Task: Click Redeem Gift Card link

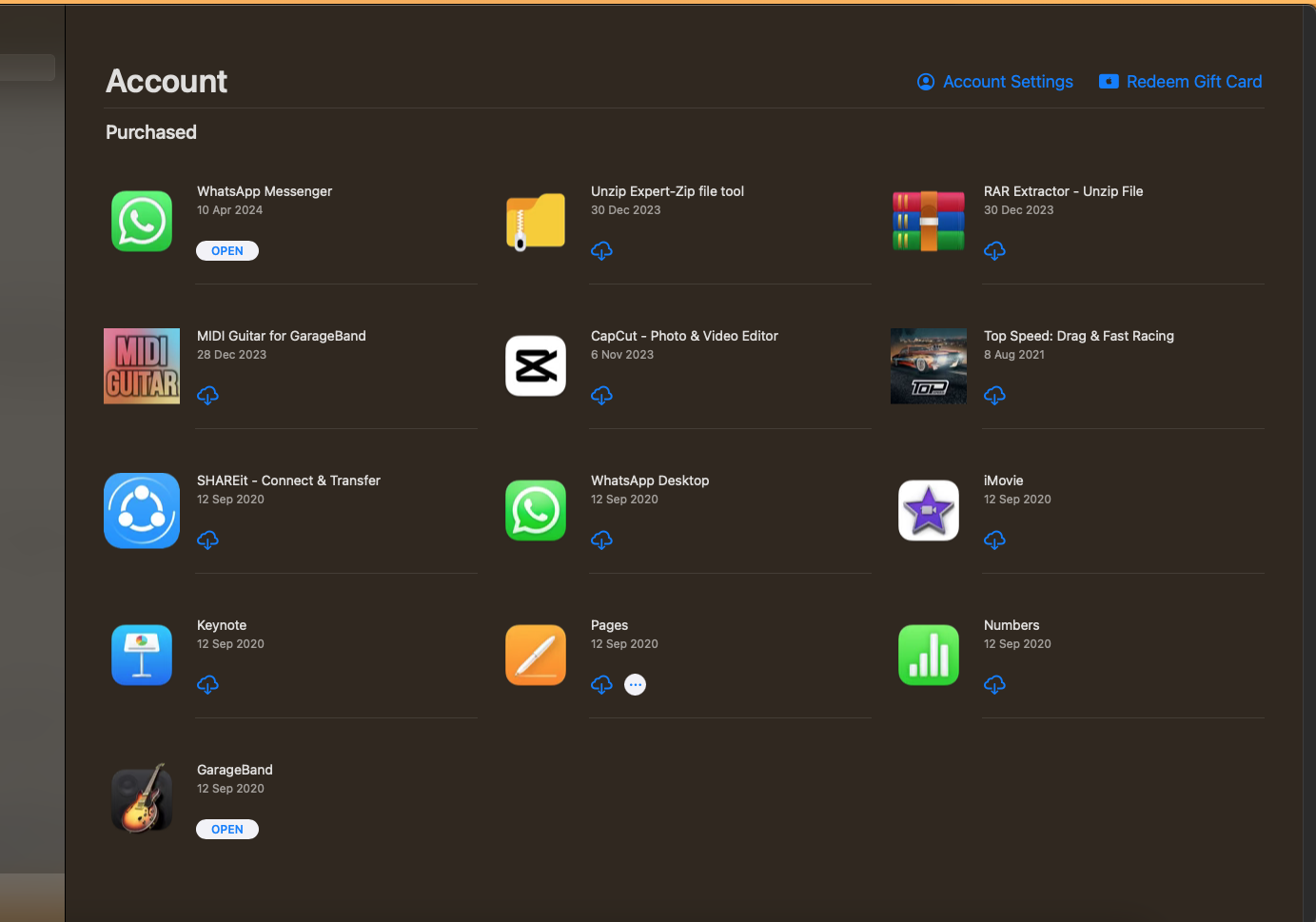Action: (x=1181, y=82)
